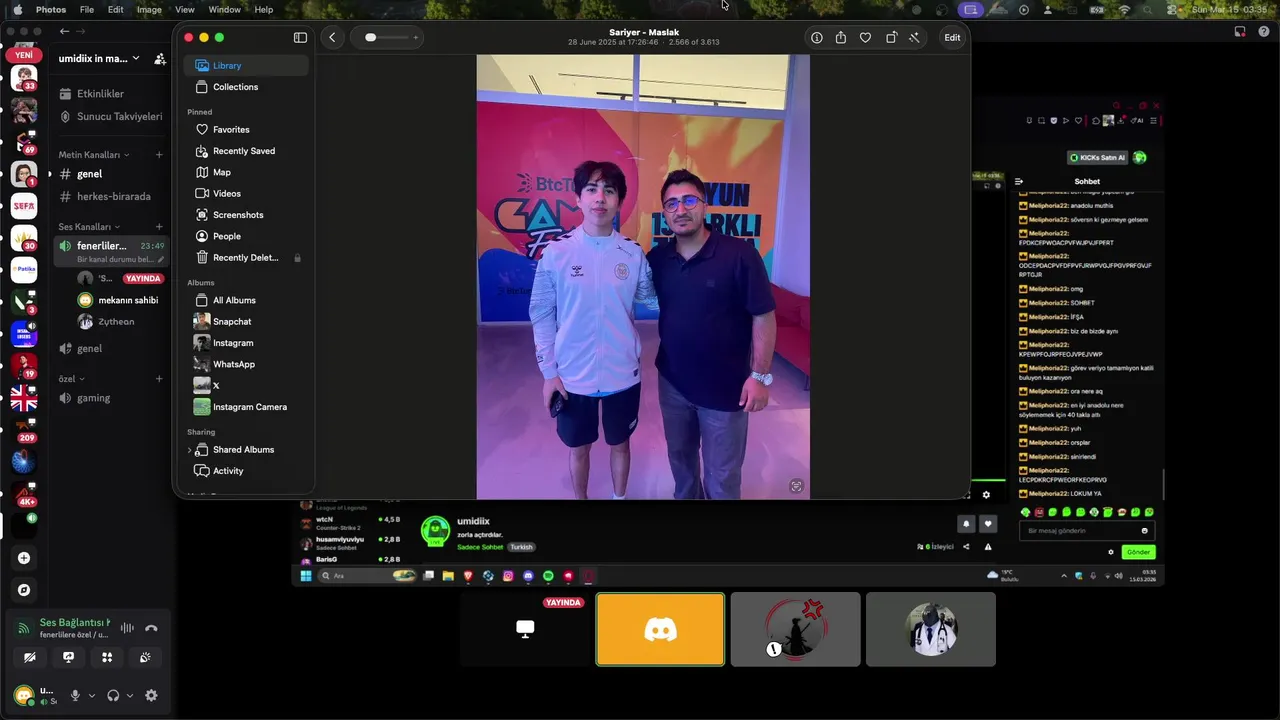Expand Shared Albums disclosure arrow
Viewport: 1280px width, 720px height.
pos(189,450)
